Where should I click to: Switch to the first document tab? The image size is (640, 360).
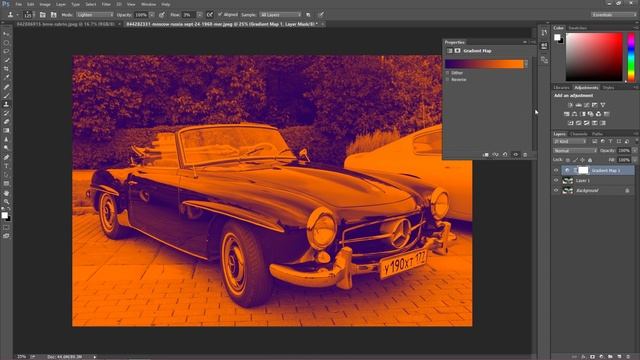tap(66, 24)
